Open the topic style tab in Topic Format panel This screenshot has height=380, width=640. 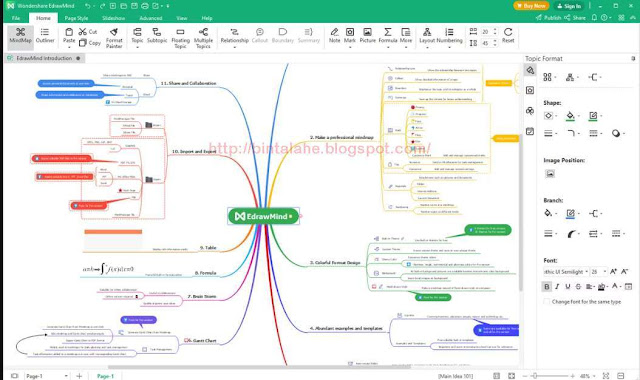point(530,70)
